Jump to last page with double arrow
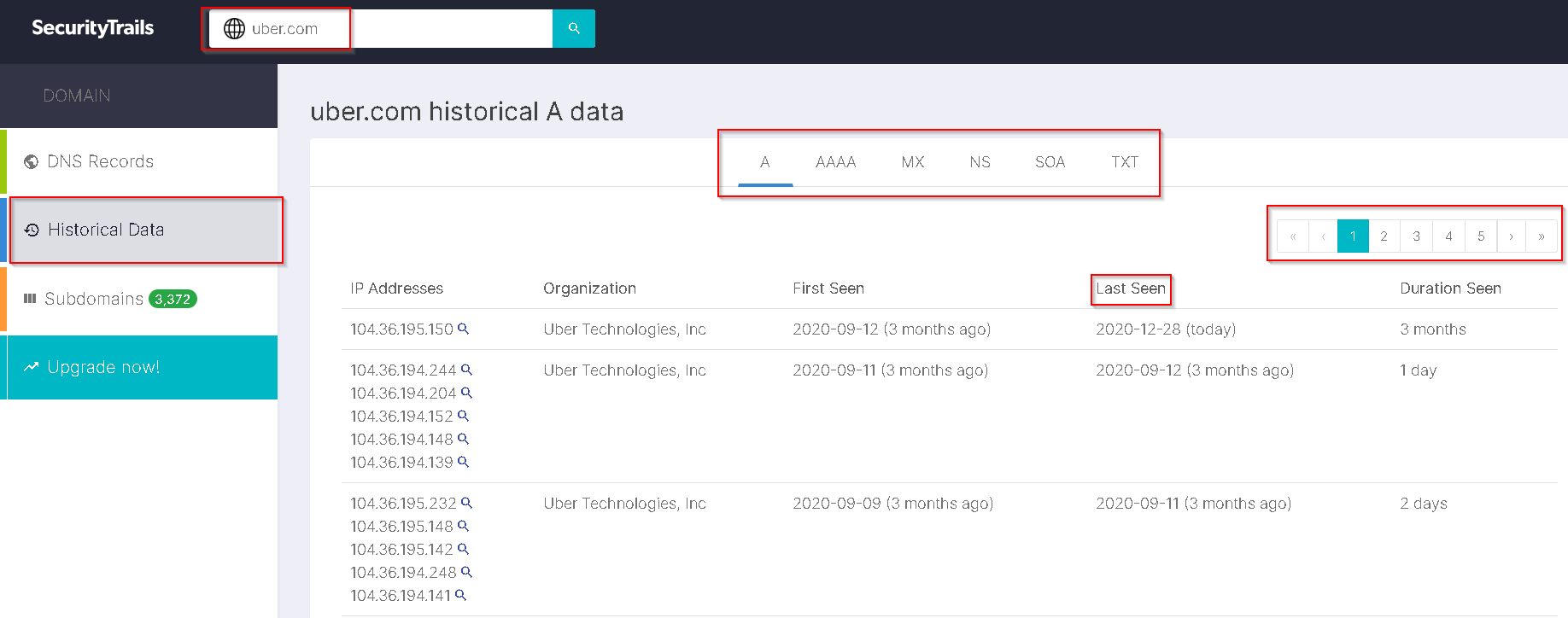1568x618 pixels. (x=1541, y=236)
